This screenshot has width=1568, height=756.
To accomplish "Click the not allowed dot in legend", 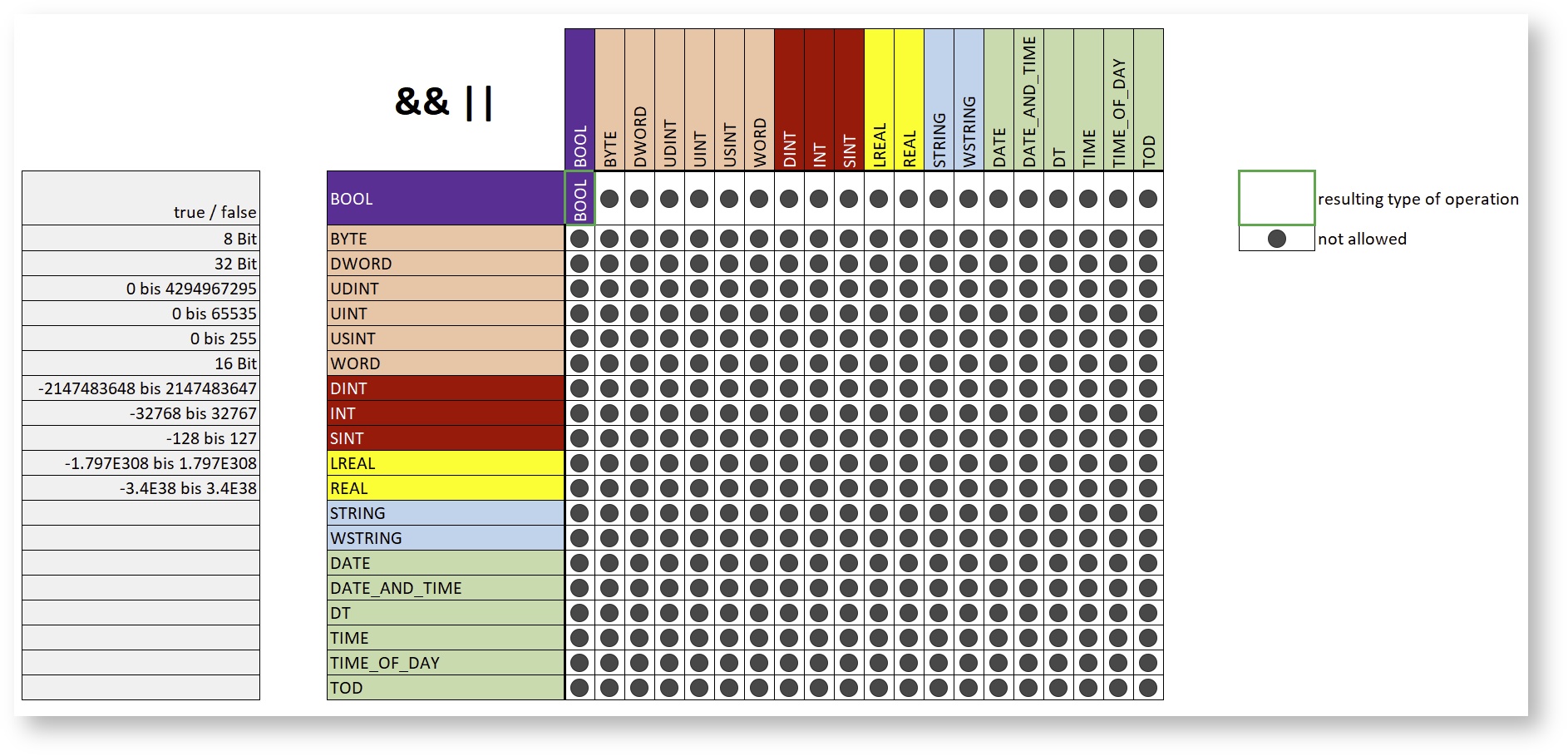I will pos(1276,240).
